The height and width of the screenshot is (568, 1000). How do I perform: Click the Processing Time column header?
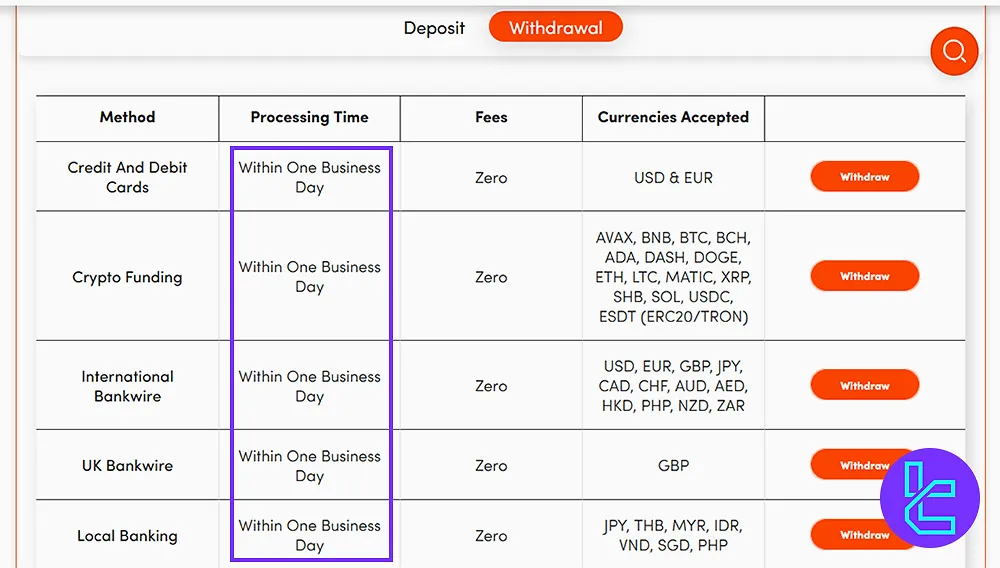pos(309,117)
